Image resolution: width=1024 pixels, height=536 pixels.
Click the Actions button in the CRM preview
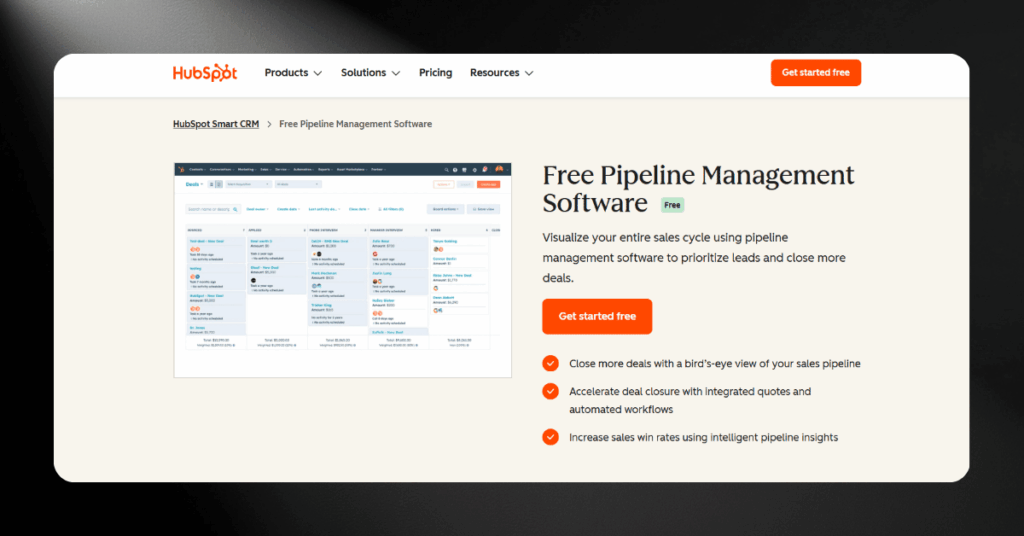pyautogui.click(x=443, y=184)
